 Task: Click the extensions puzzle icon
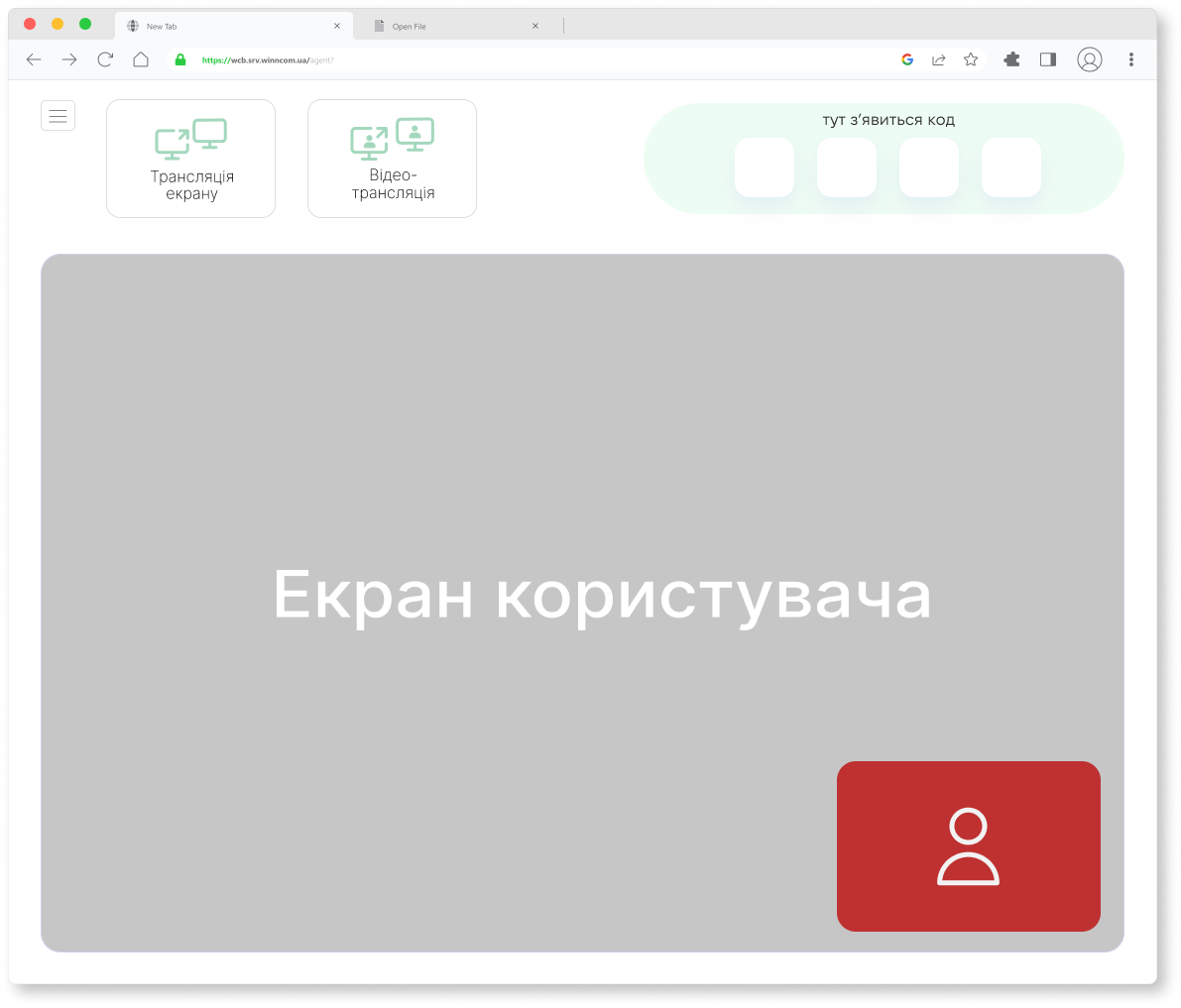pyautogui.click(x=1010, y=59)
